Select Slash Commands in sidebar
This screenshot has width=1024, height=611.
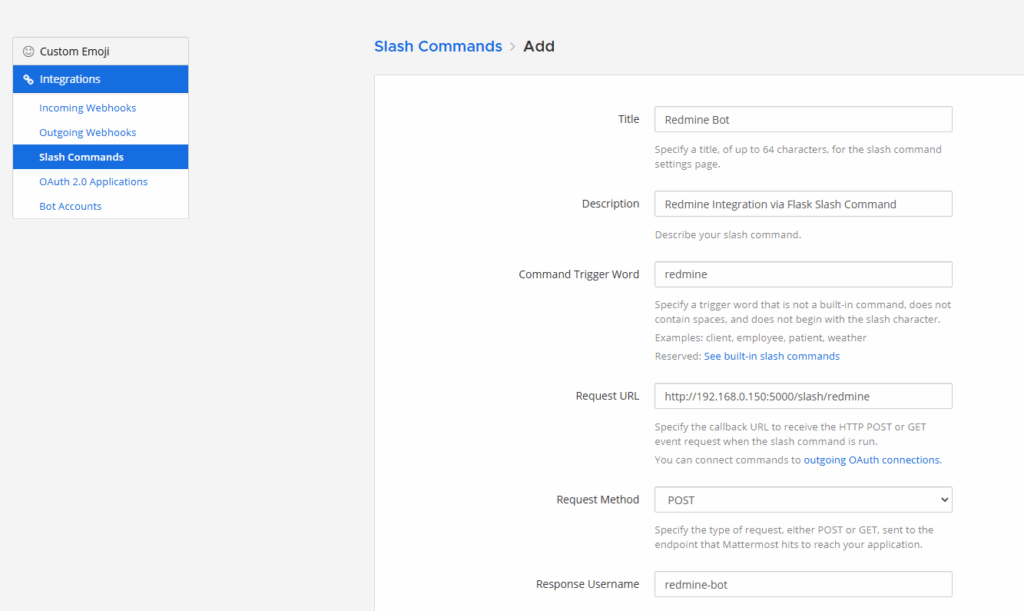click(81, 157)
